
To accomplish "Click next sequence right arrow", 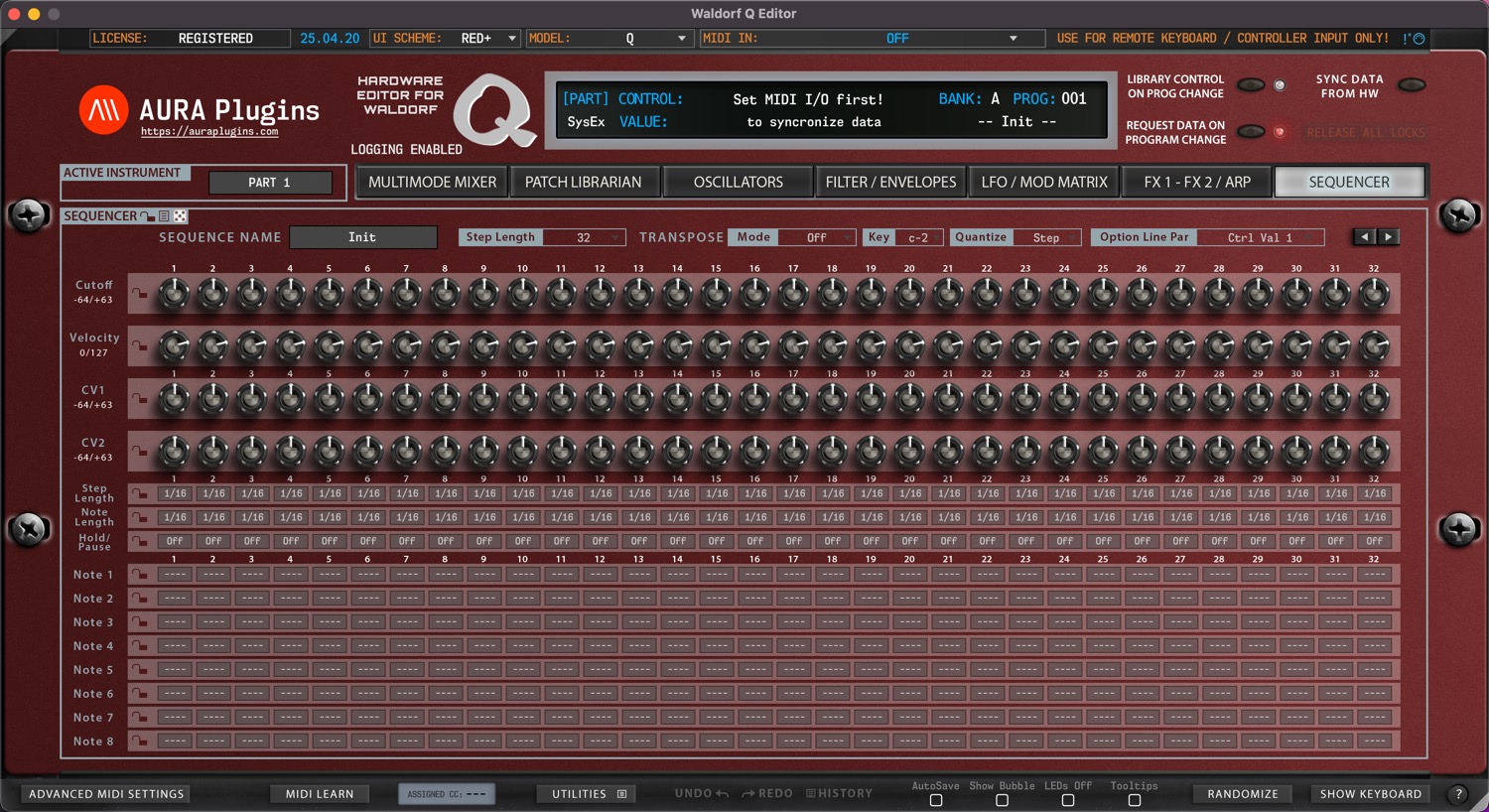I will [x=1388, y=237].
